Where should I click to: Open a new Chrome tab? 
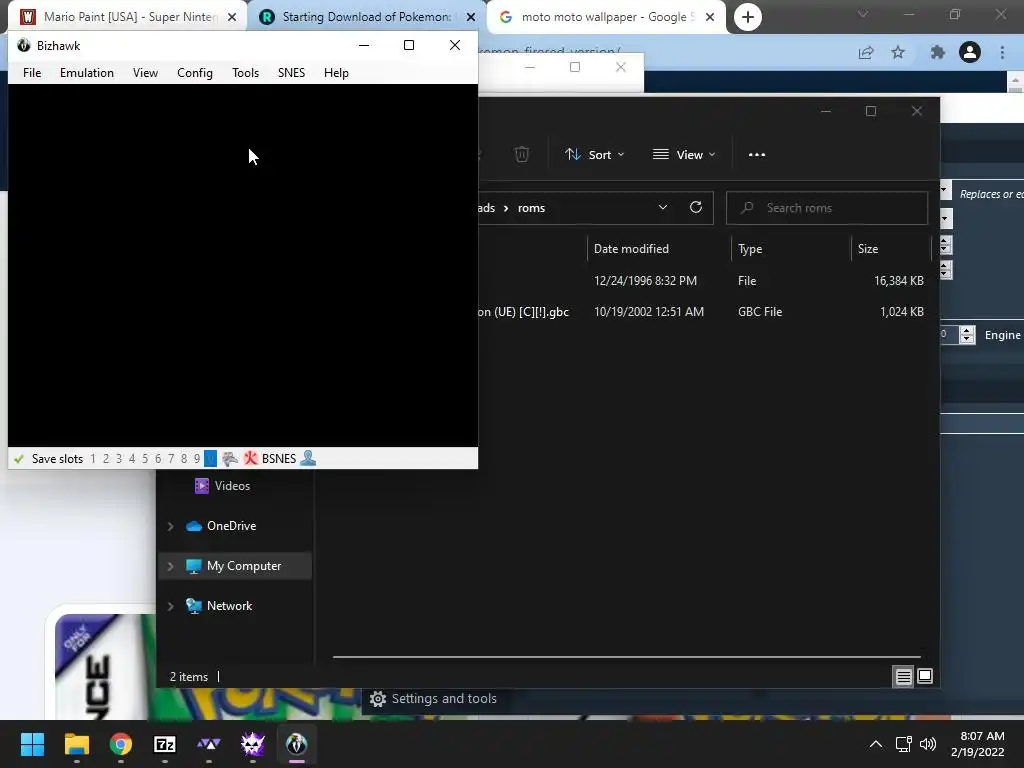point(748,17)
